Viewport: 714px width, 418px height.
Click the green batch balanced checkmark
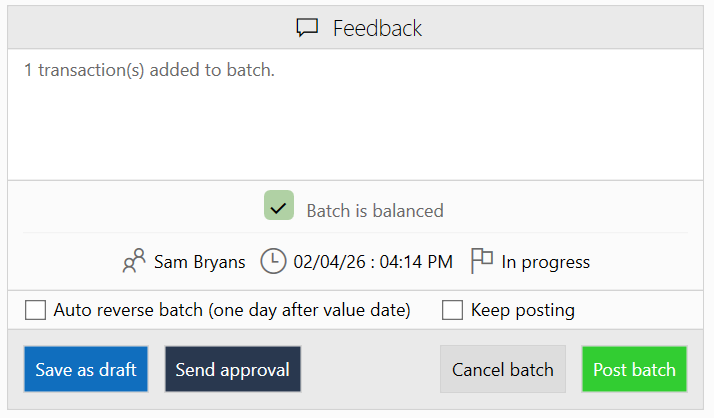279,207
